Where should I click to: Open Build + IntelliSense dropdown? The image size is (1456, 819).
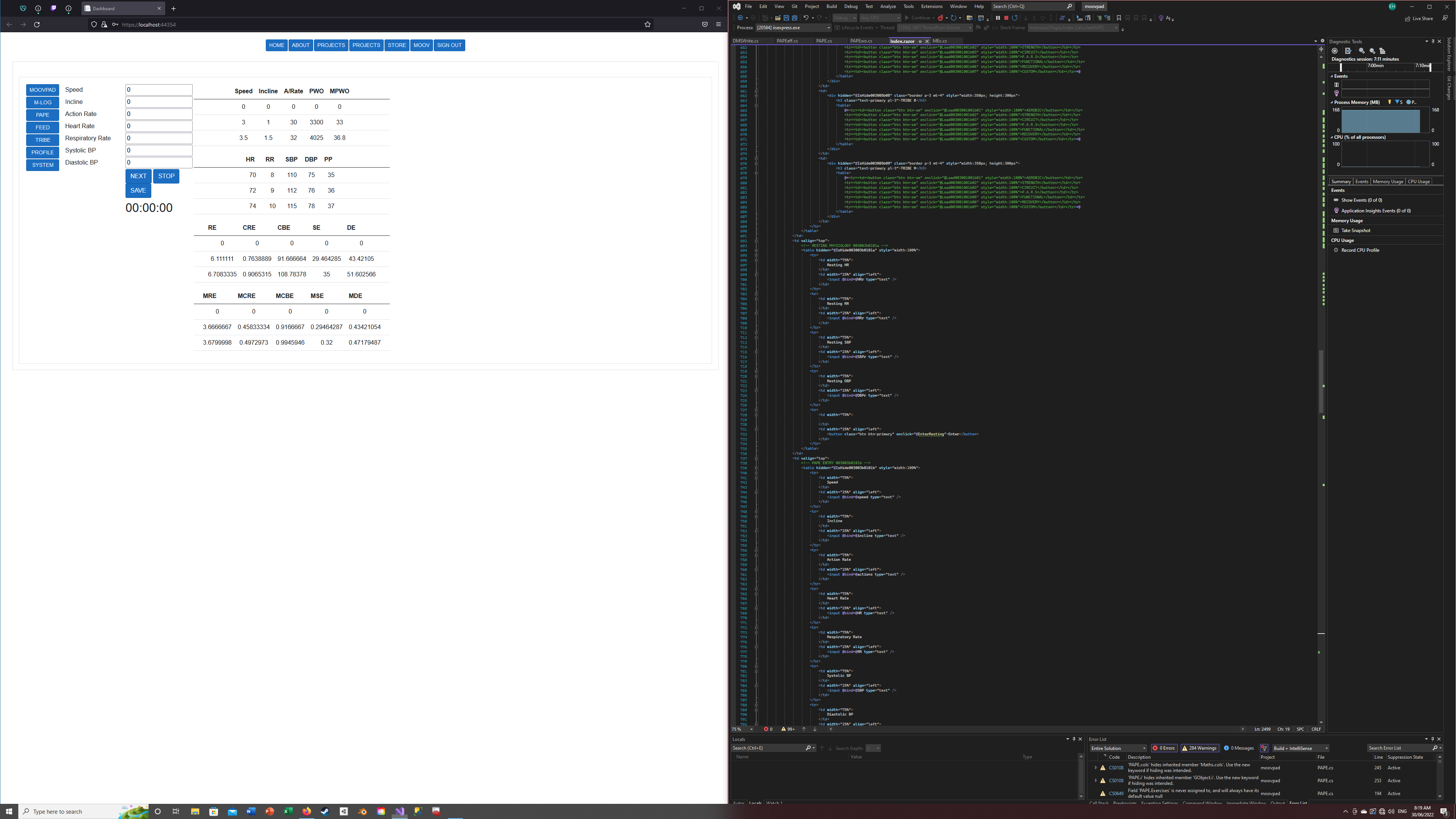point(1300,748)
